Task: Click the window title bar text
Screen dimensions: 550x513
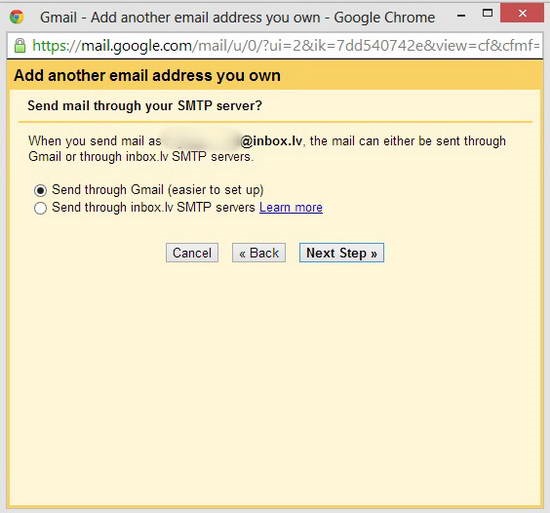Action: (237, 17)
